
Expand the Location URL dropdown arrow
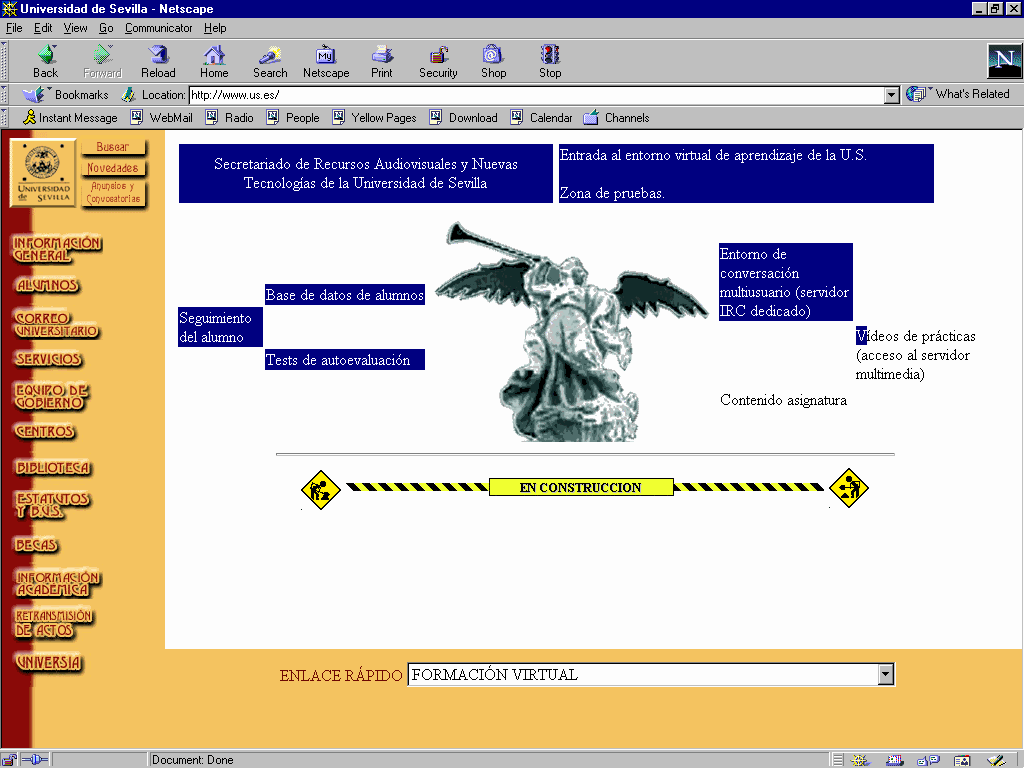click(x=892, y=96)
